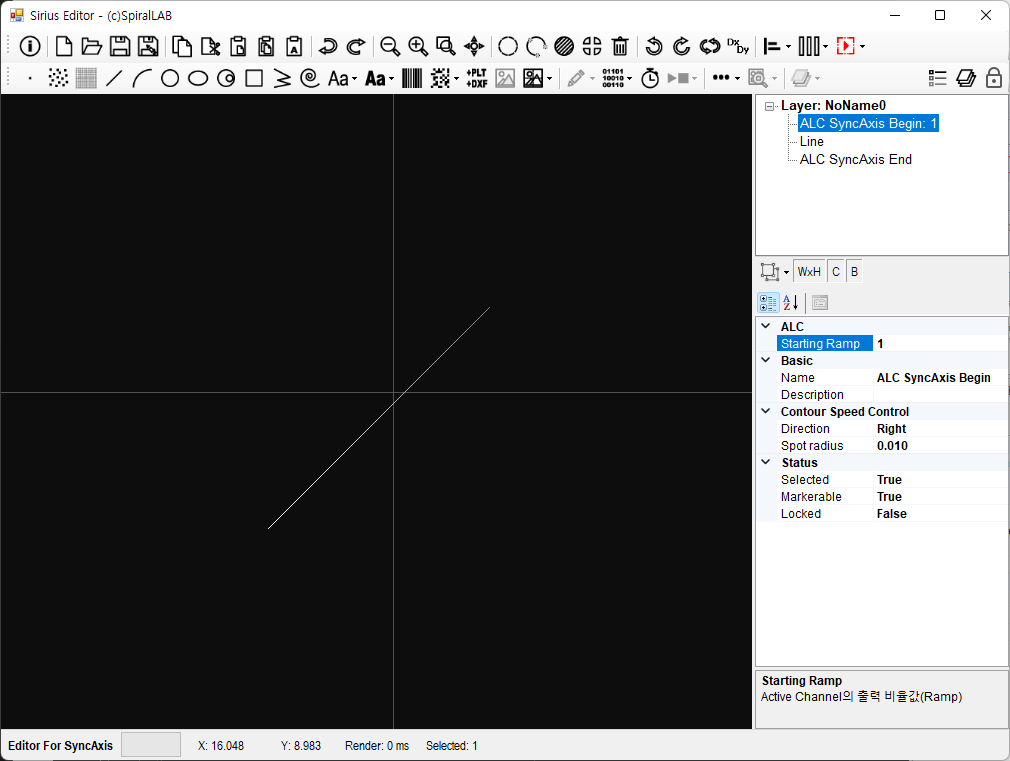Click the Pan move arrows icon

474,46
